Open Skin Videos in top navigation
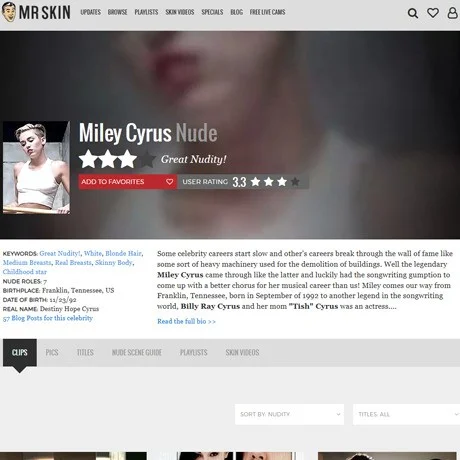This screenshot has width=460, height=460. (x=180, y=12)
